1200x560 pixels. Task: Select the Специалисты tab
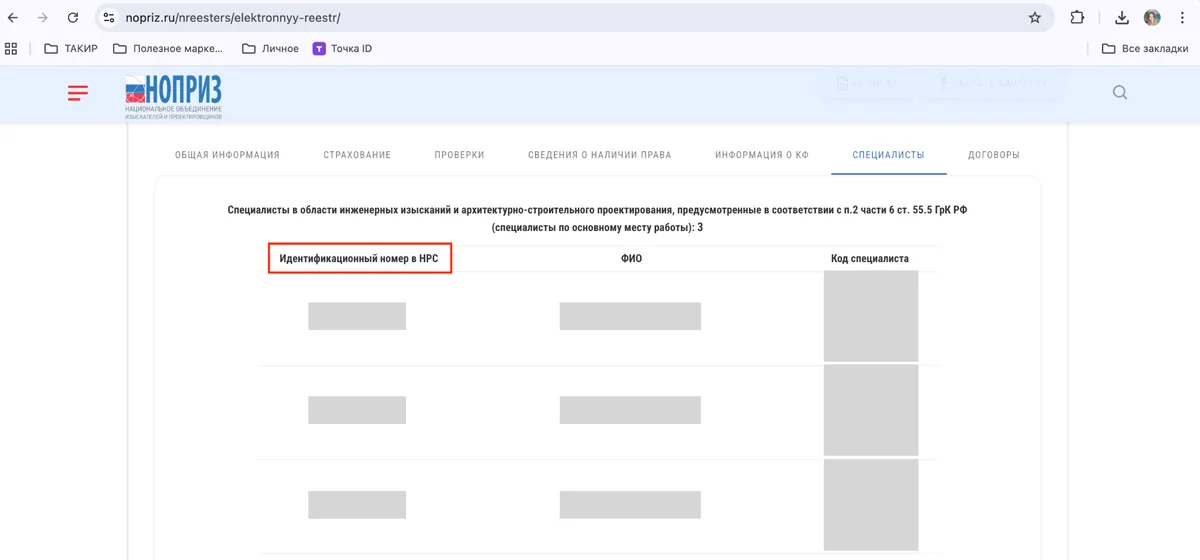(x=888, y=155)
